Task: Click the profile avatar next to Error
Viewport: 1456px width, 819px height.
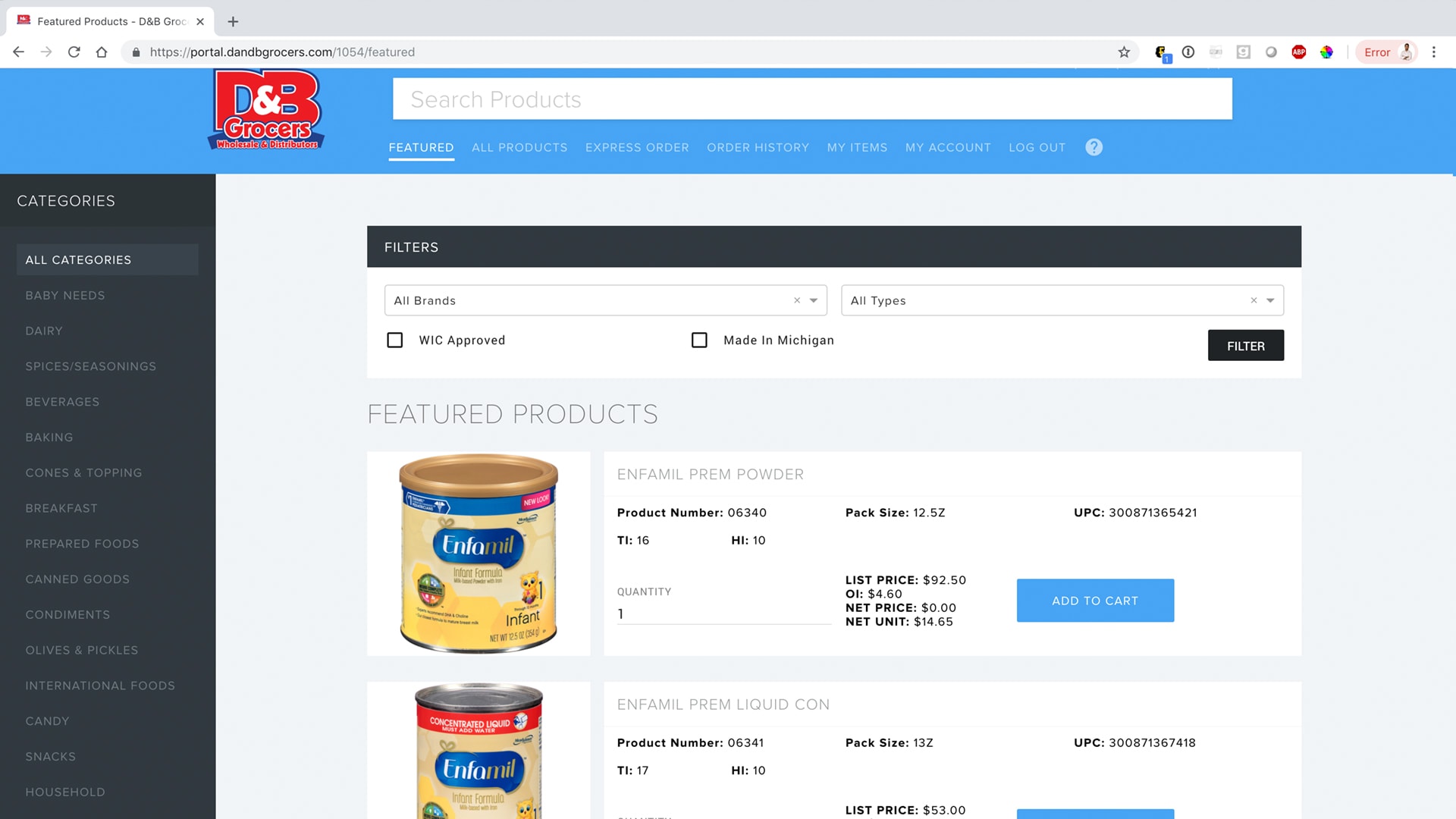Action: tap(1407, 52)
